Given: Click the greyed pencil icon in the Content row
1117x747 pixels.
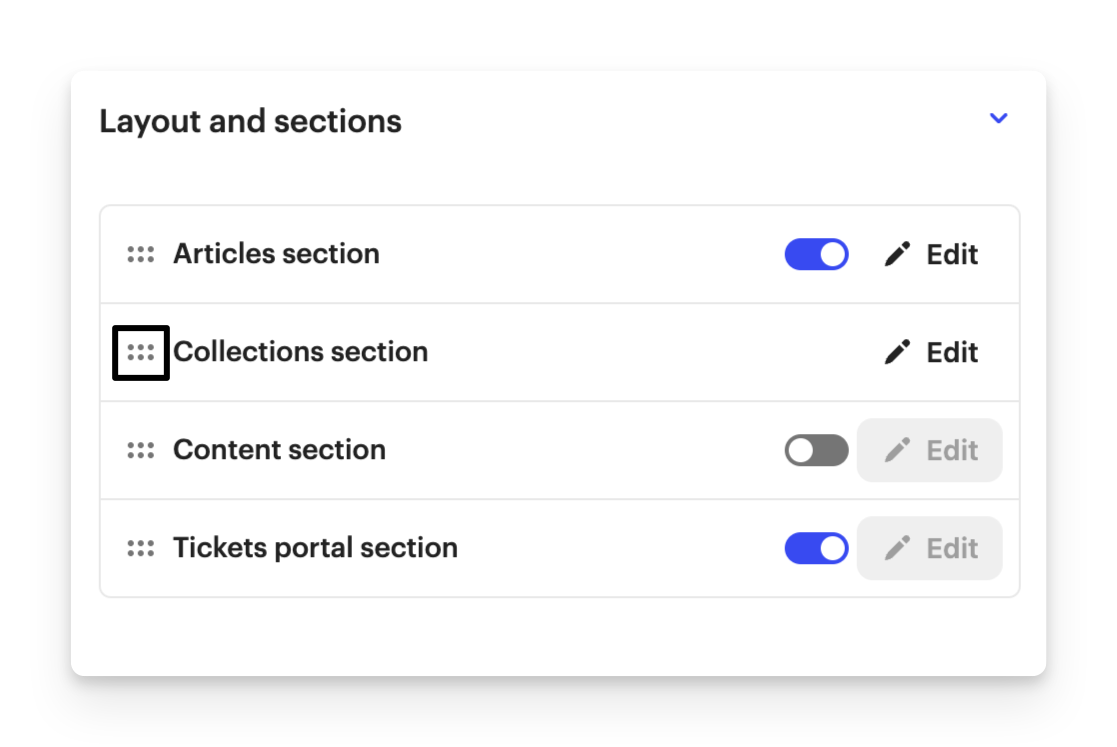Looking at the screenshot, I should click(897, 450).
